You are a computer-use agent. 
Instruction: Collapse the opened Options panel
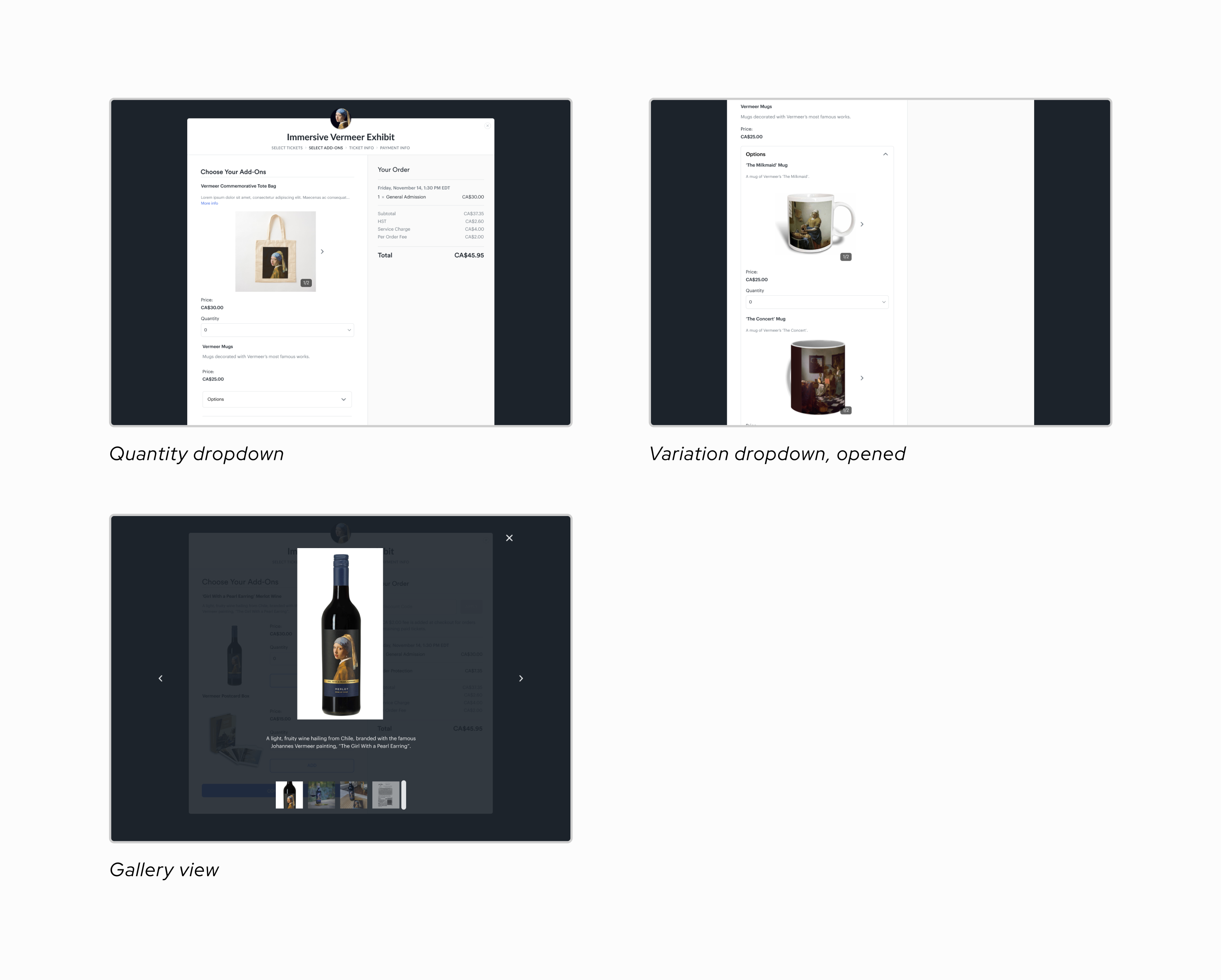[885, 154]
